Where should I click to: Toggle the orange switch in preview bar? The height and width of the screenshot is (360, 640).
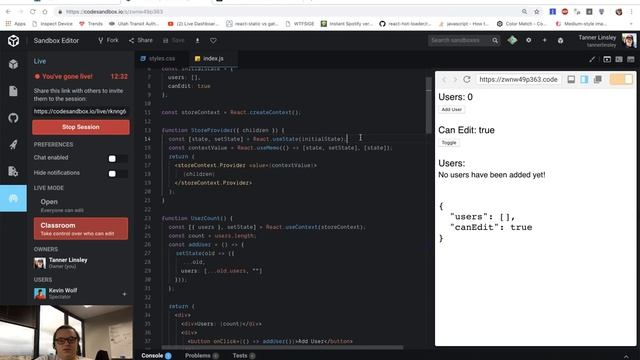621,79
